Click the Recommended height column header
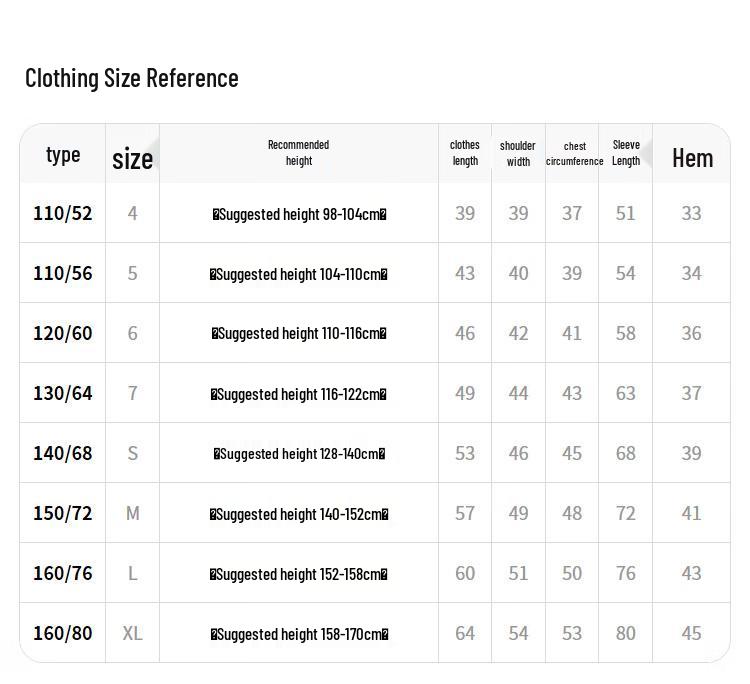 click(298, 153)
